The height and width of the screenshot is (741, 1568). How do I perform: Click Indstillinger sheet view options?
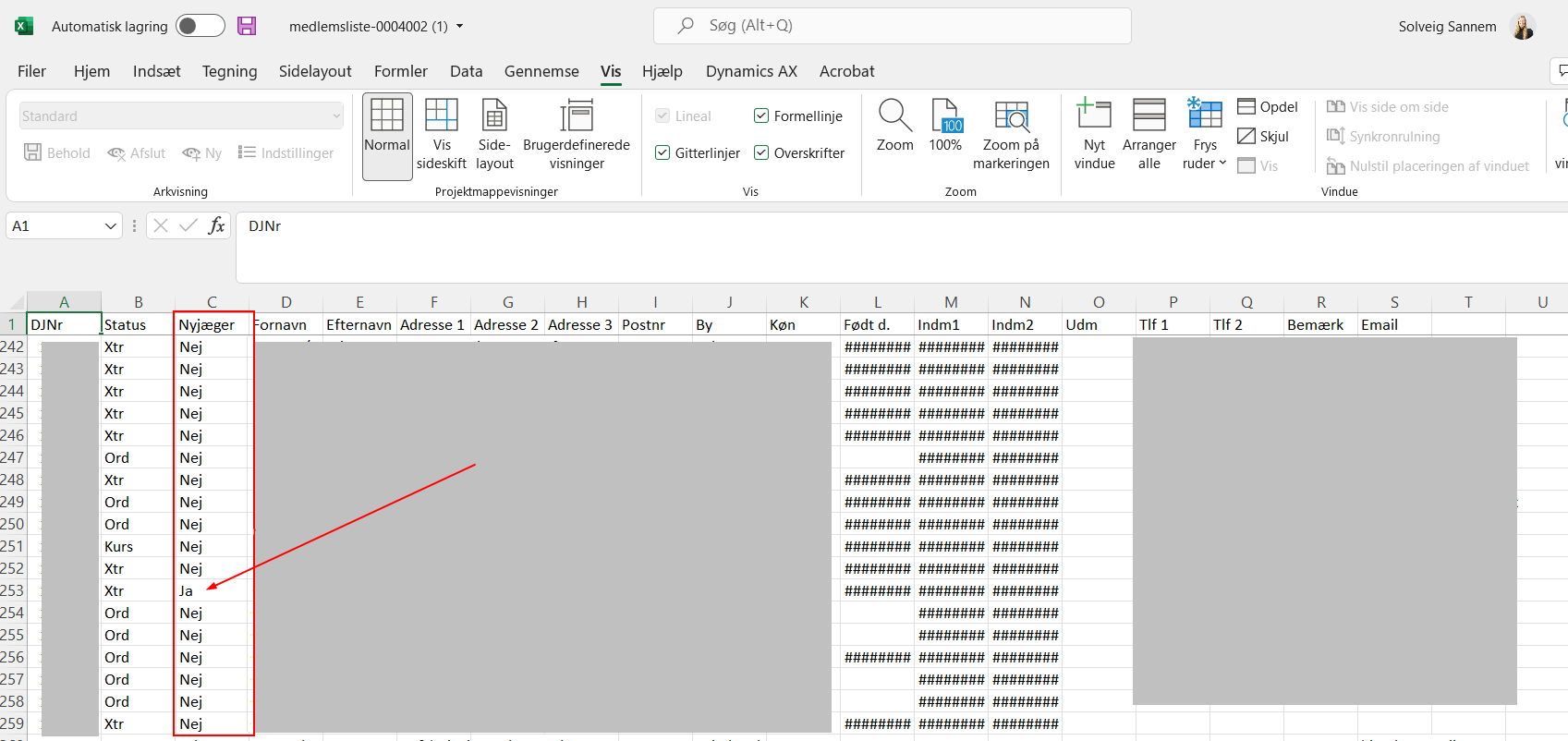pos(286,153)
